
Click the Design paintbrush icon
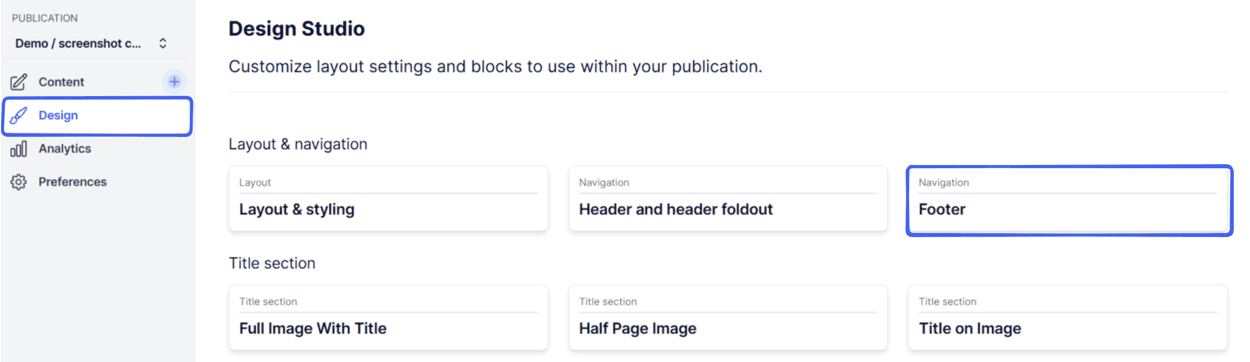click(18, 115)
